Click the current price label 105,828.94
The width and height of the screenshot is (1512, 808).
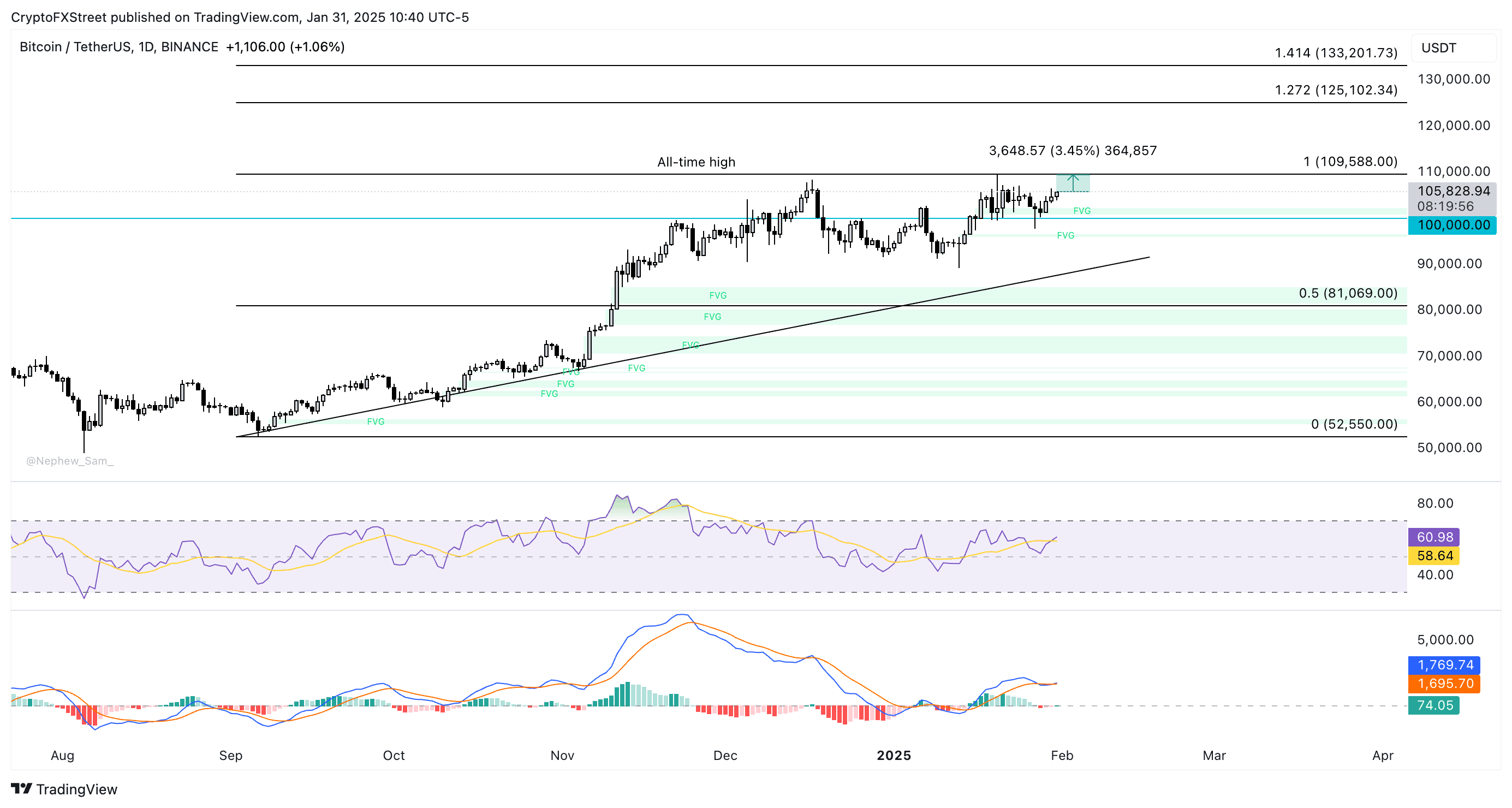[x=1453, y=191]
